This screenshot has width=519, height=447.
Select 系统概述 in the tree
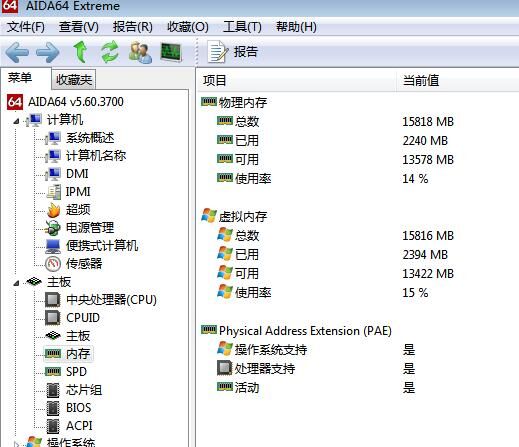90,138
